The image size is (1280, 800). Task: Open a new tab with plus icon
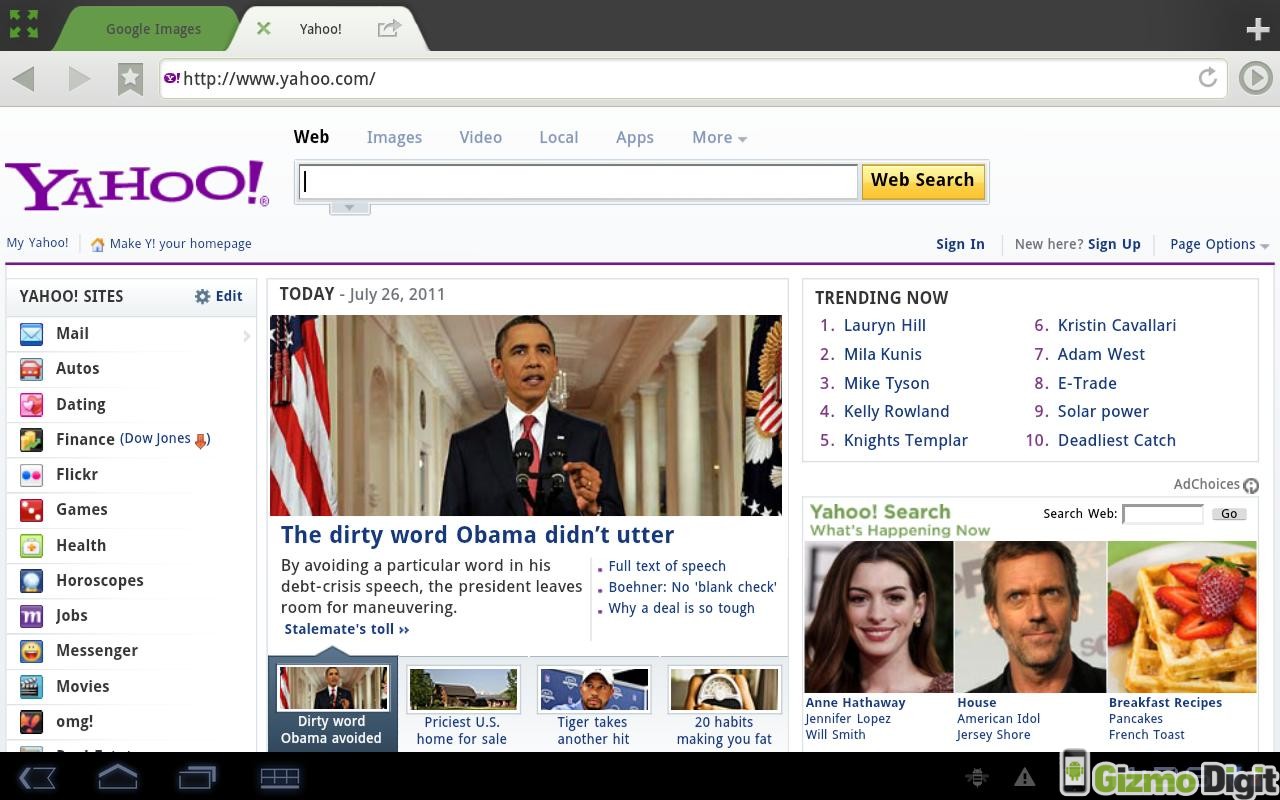[x=1257, y=29]
